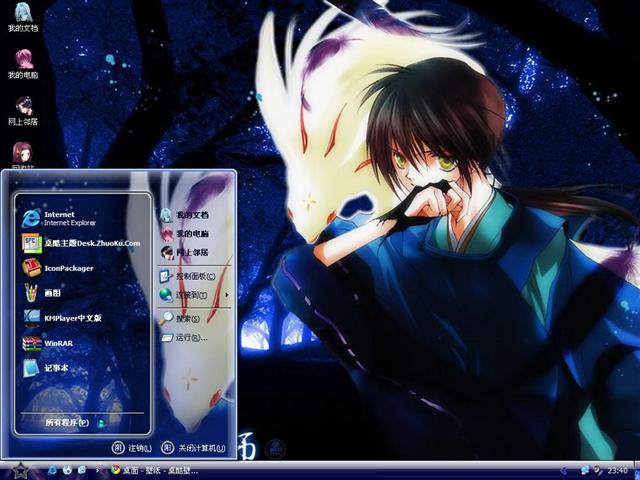Click the network monitors tray icon
Image resolution: width=640 pixels, height=480 pixels.
coord(585,470)
